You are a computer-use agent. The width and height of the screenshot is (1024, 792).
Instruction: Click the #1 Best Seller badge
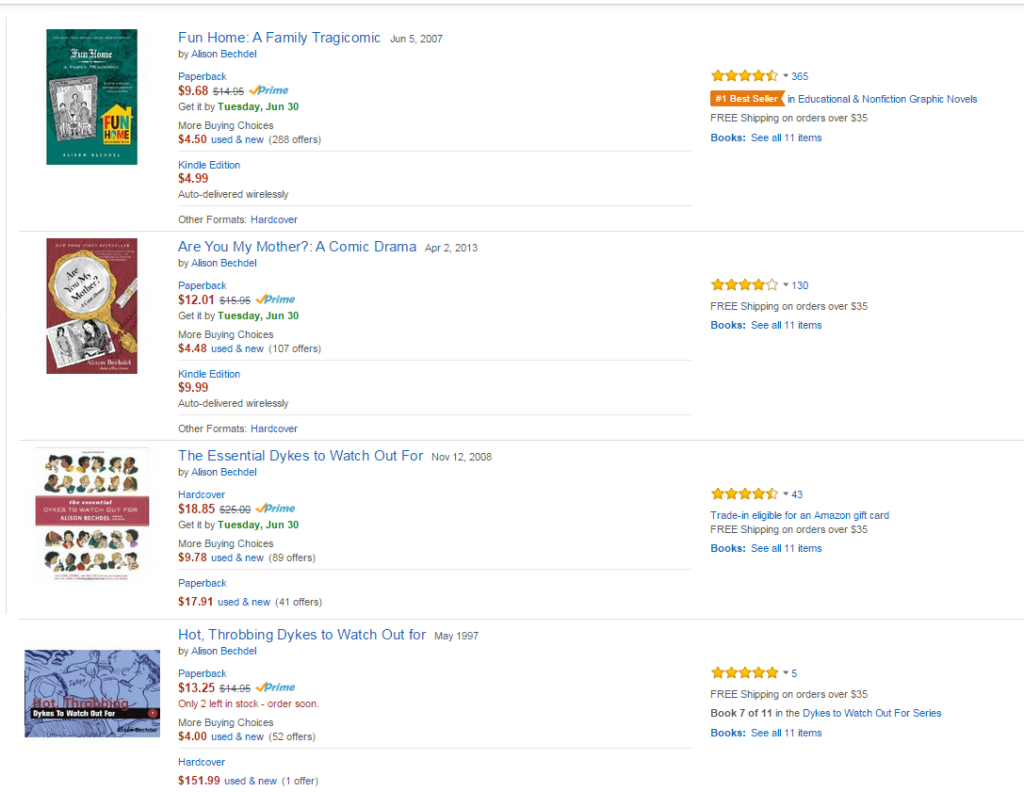tap(746, 99)
